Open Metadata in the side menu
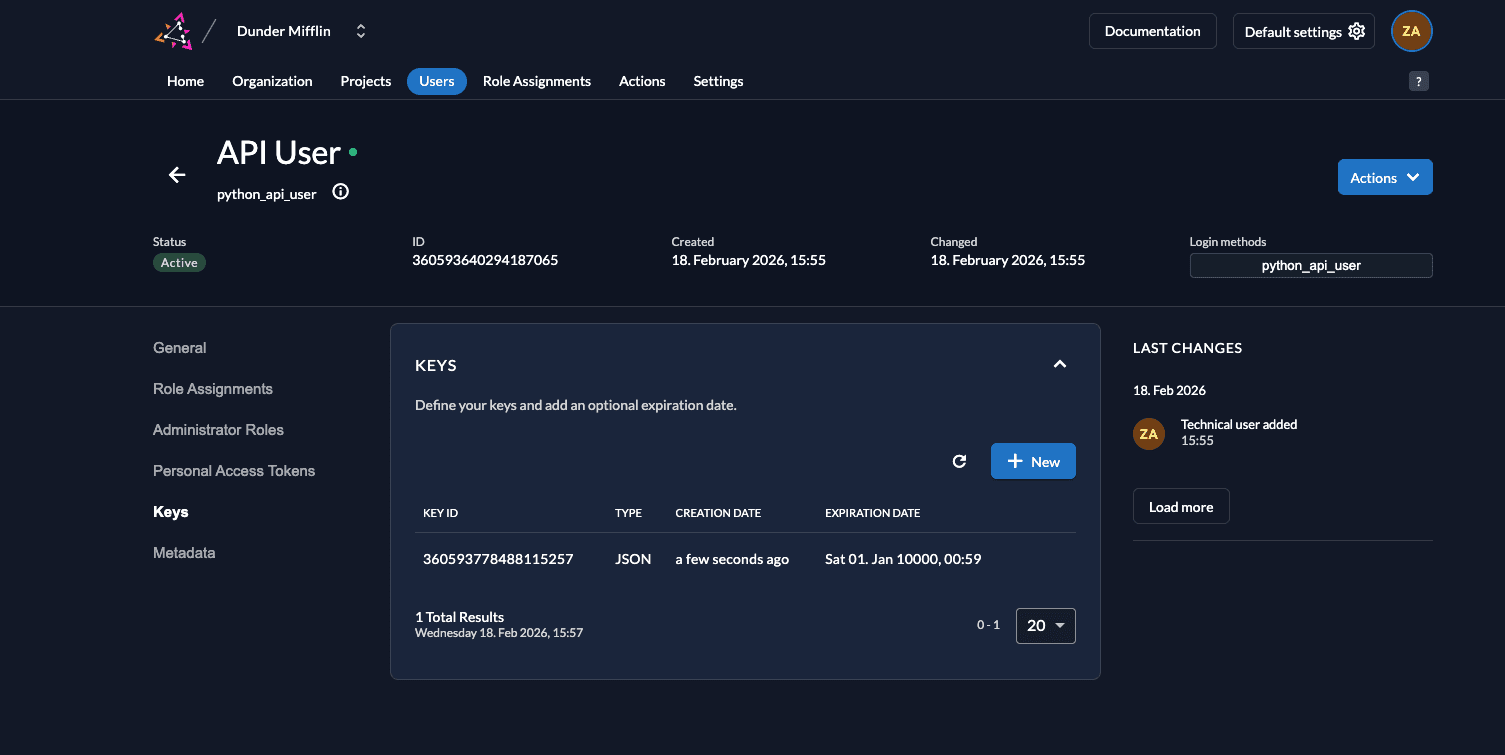Screen dimensions: 1505x755 [184, 553]
